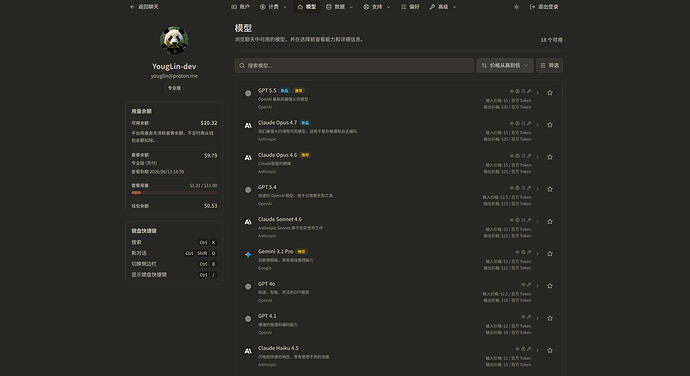The image size is (690, 376).
Task: Click the coin icon beside 计费
Action: pos(263,7)
